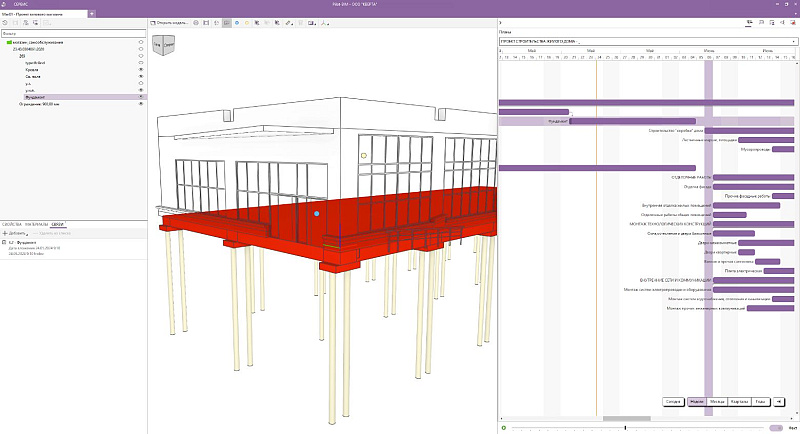Toggle the highlighted selection mode icon in viewer toolbar
800x434 pixels.
(227, 23)
